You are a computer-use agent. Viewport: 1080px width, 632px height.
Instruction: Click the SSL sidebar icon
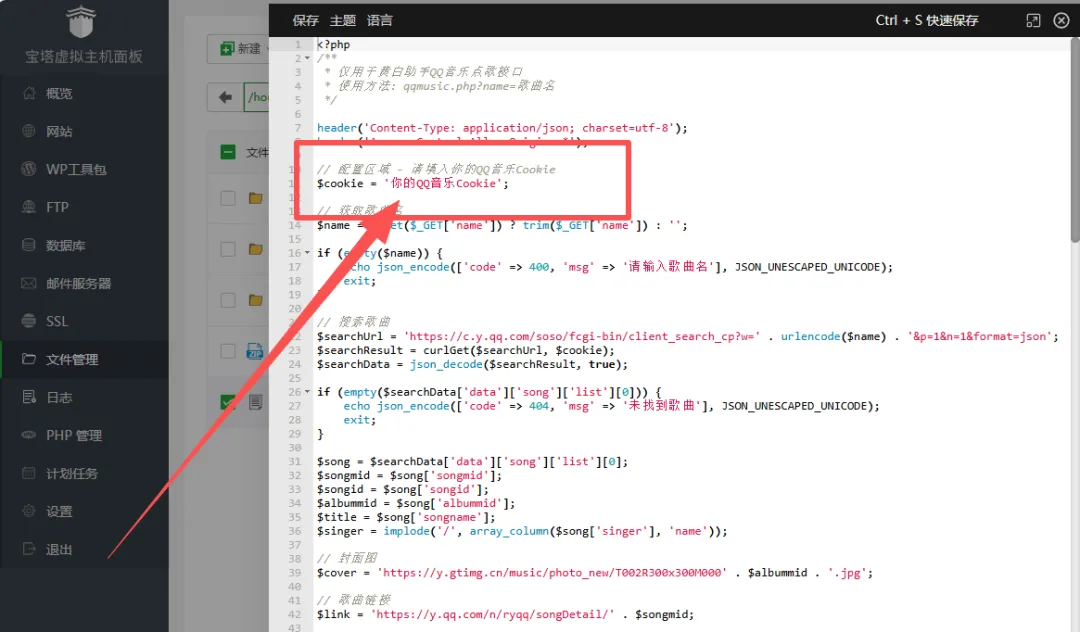(29, 321)
